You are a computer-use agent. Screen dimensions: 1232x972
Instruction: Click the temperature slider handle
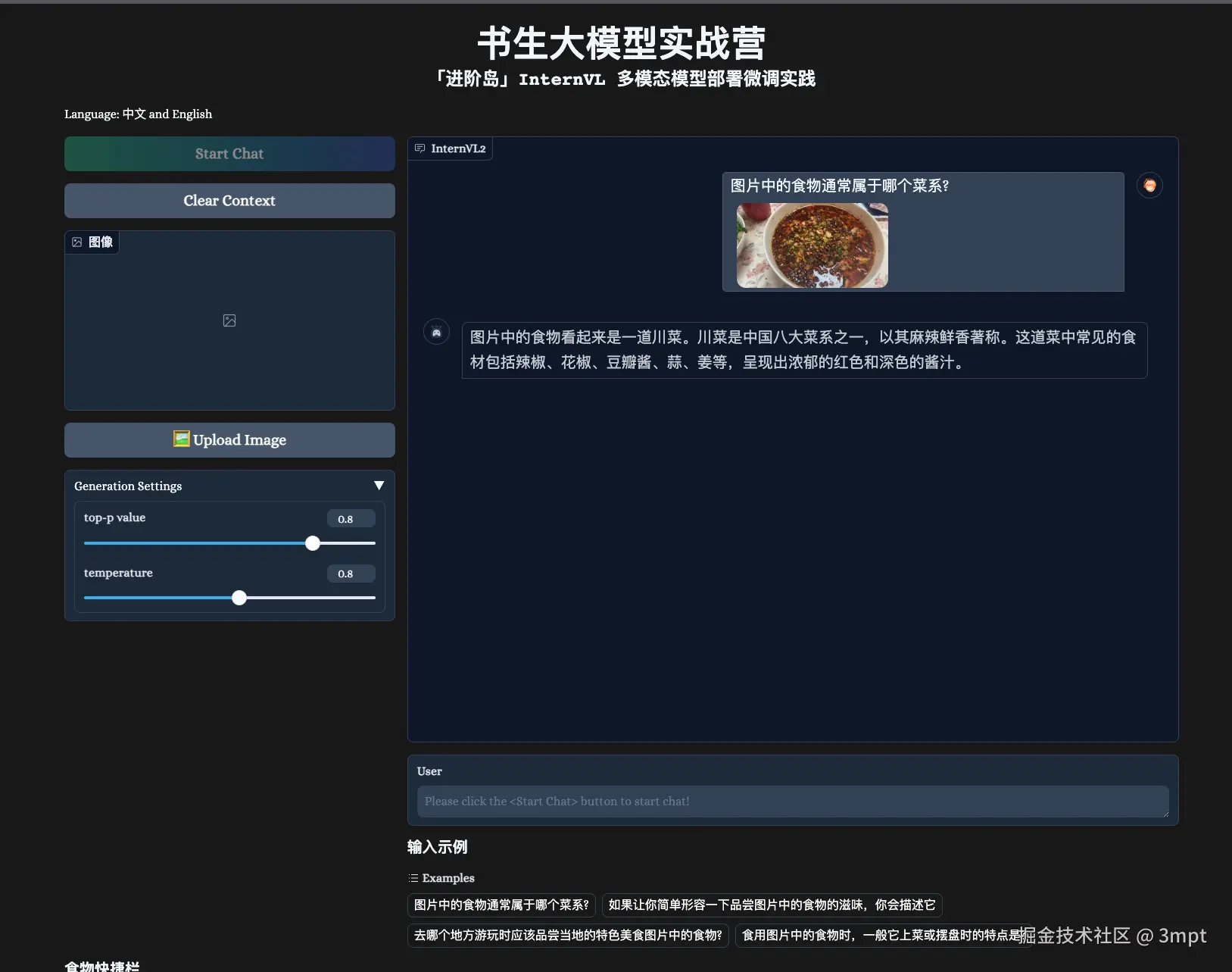pos(239,598)
